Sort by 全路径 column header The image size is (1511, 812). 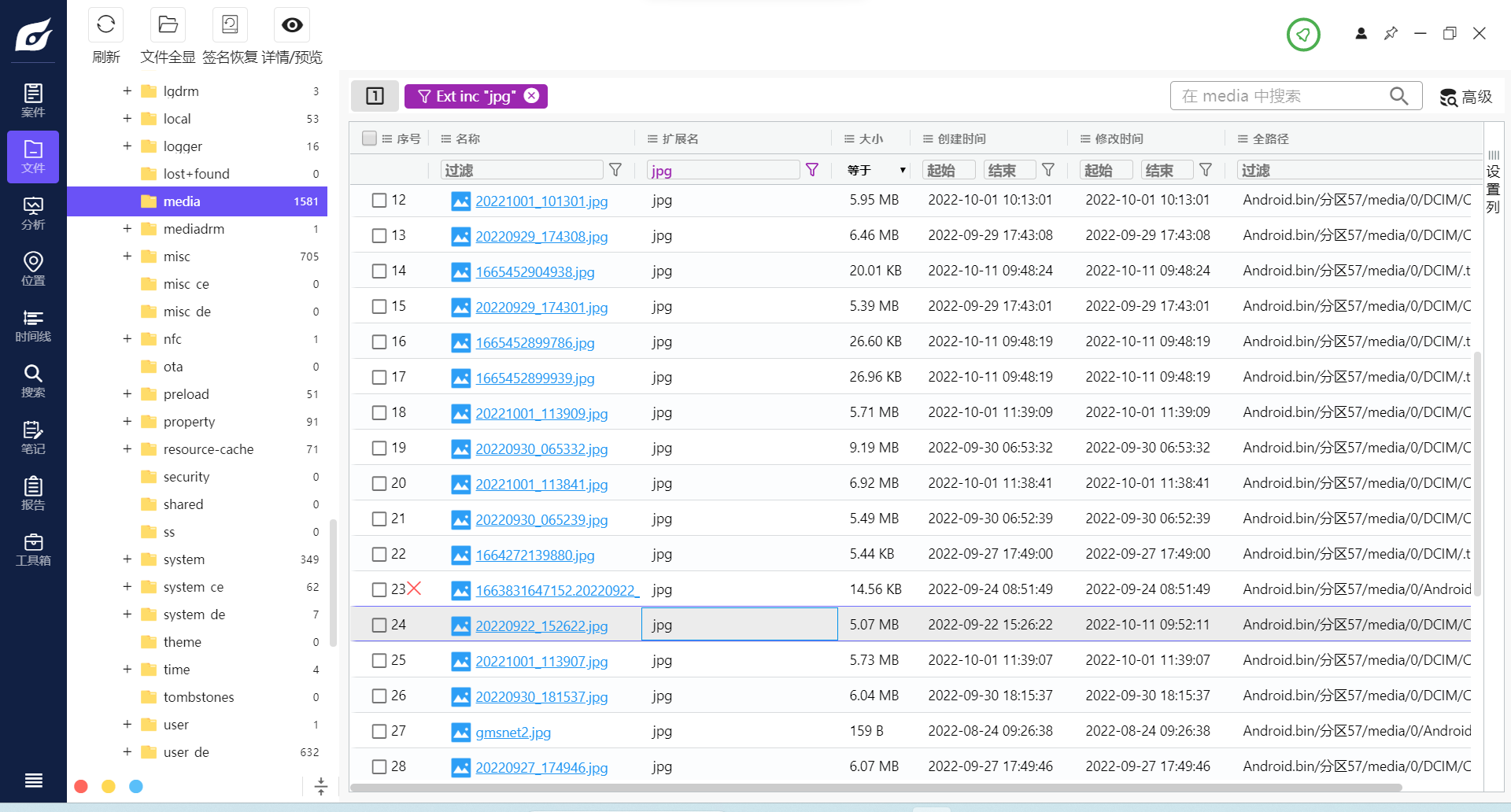(1270, 139)
